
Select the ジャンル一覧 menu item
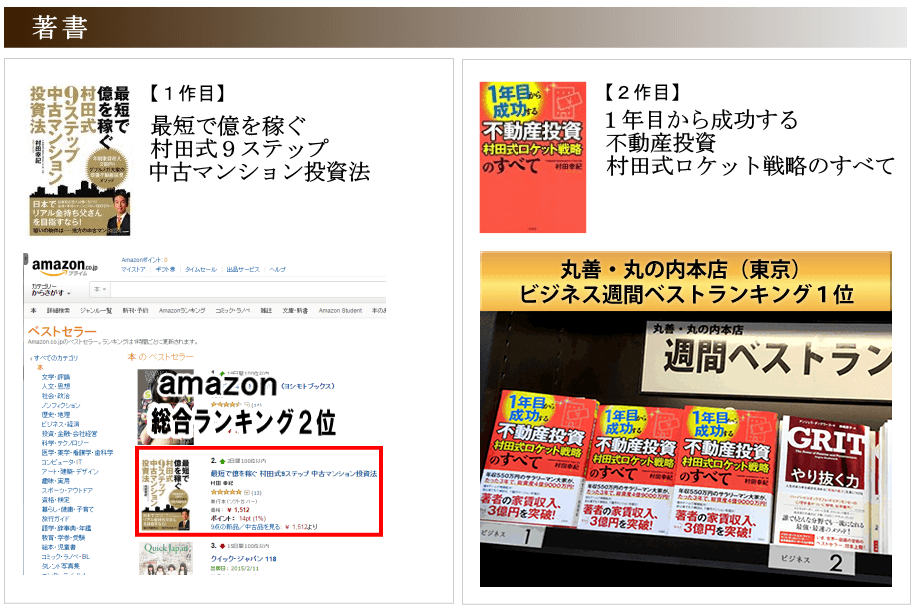click(x=96, y=310)
